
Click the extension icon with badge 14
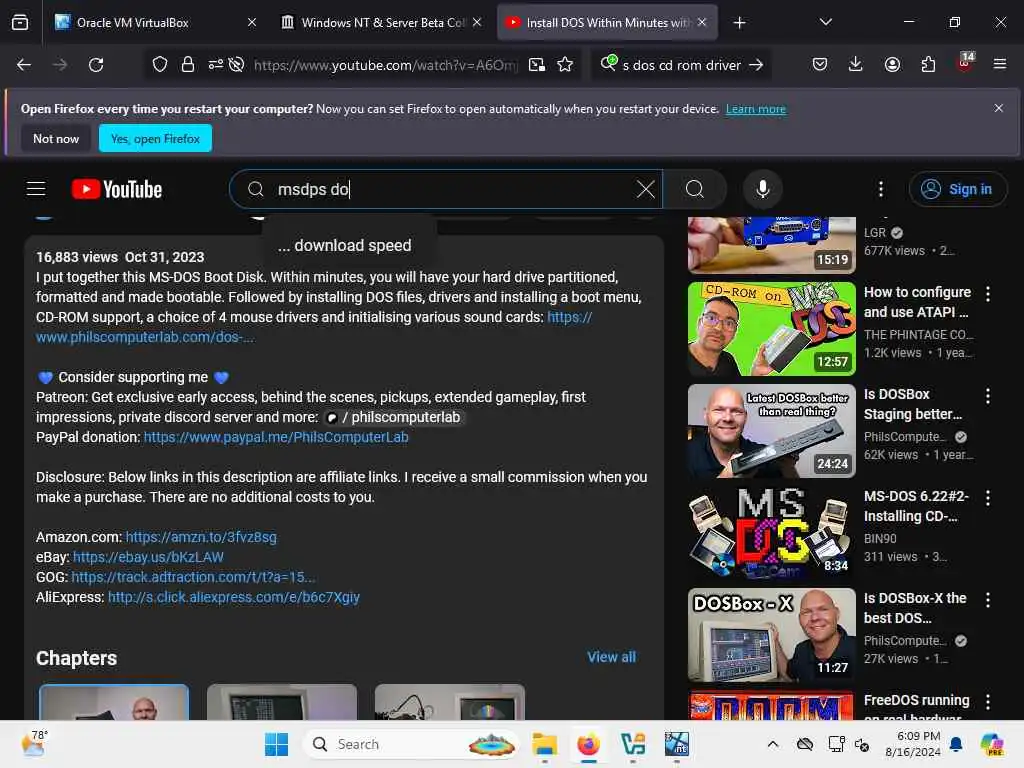[x=965, y=62]
